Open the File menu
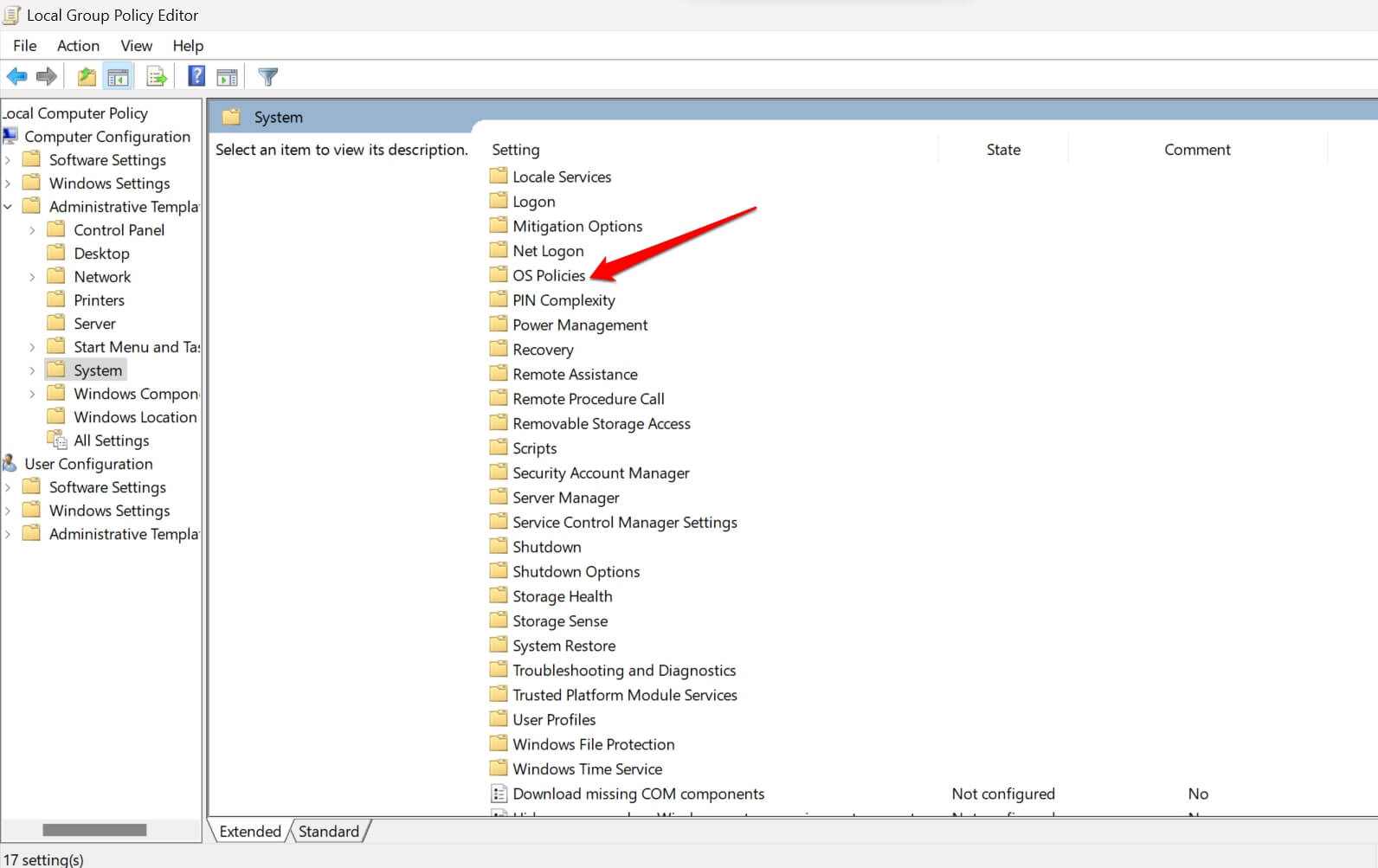Image resolution: width=1378 pixels, height=868 pixels. (x=24, y=45)
